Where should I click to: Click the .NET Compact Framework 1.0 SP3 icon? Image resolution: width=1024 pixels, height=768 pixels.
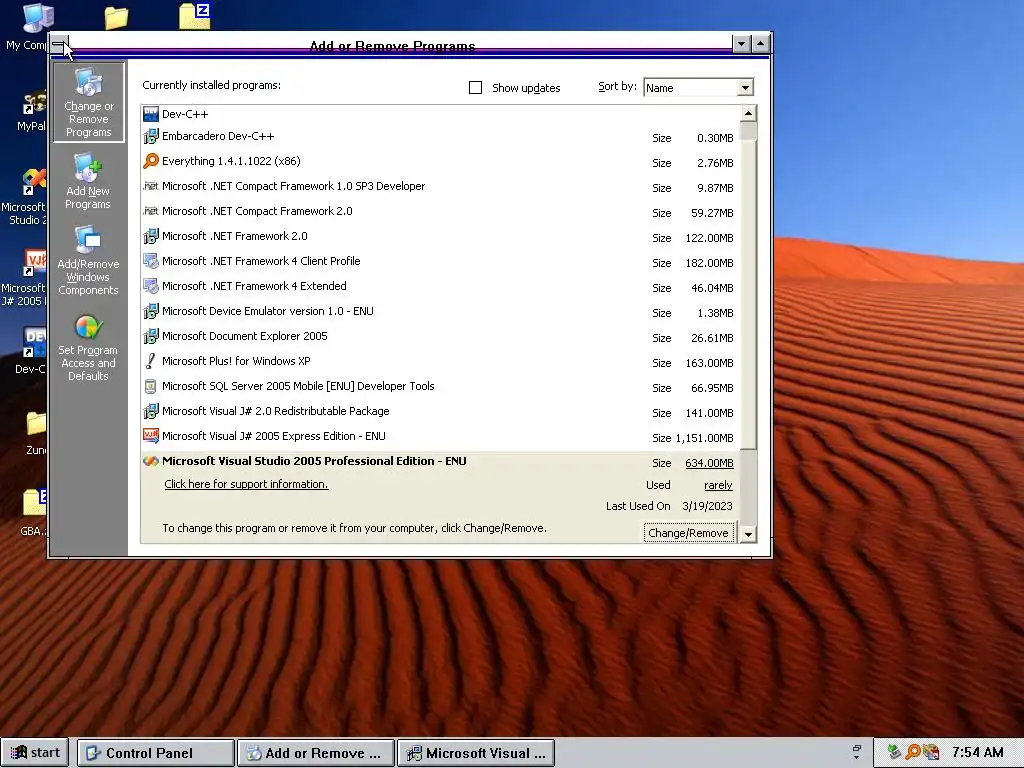pyautogui.click(x=151, y=186)
